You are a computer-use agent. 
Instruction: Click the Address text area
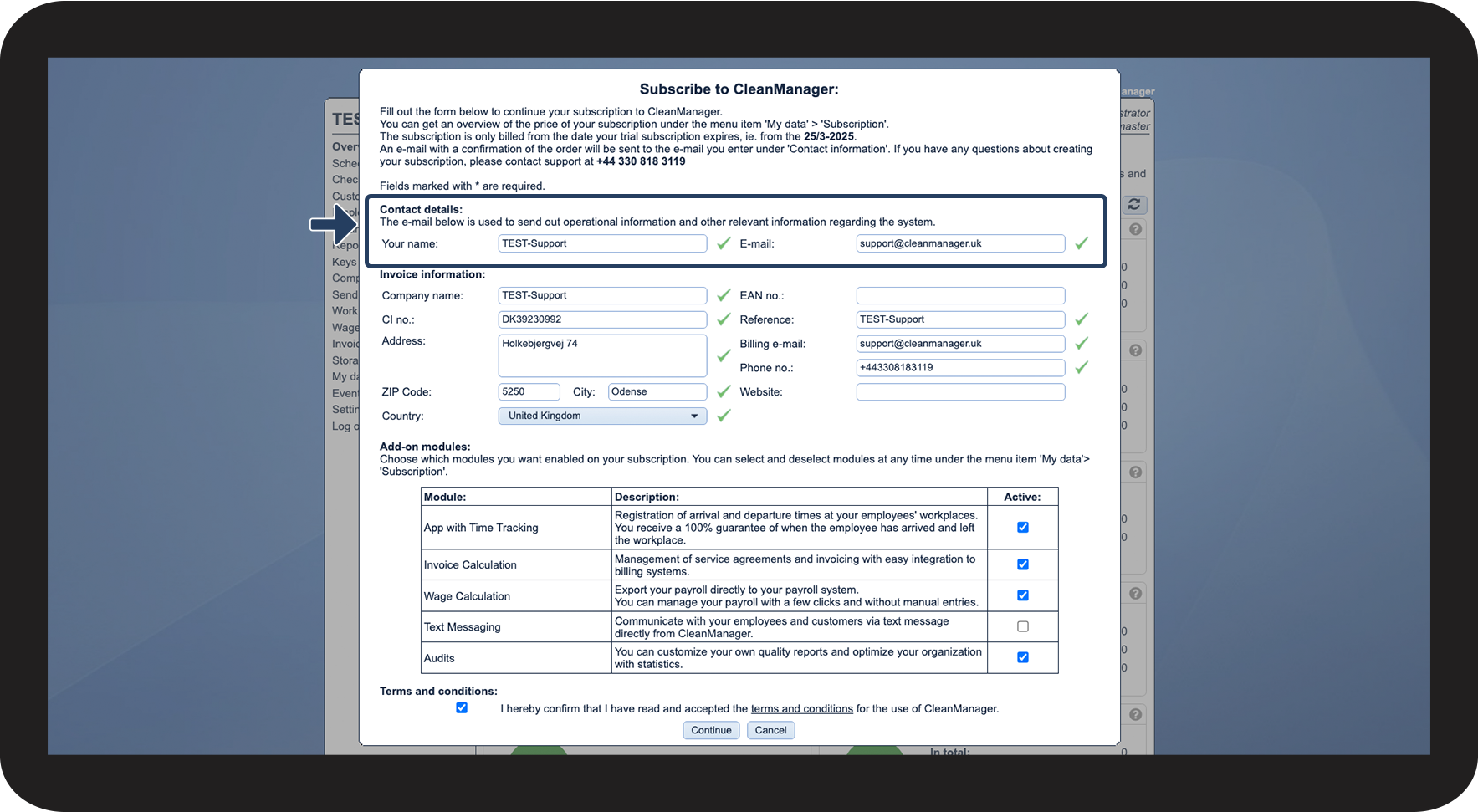(602, 355)
